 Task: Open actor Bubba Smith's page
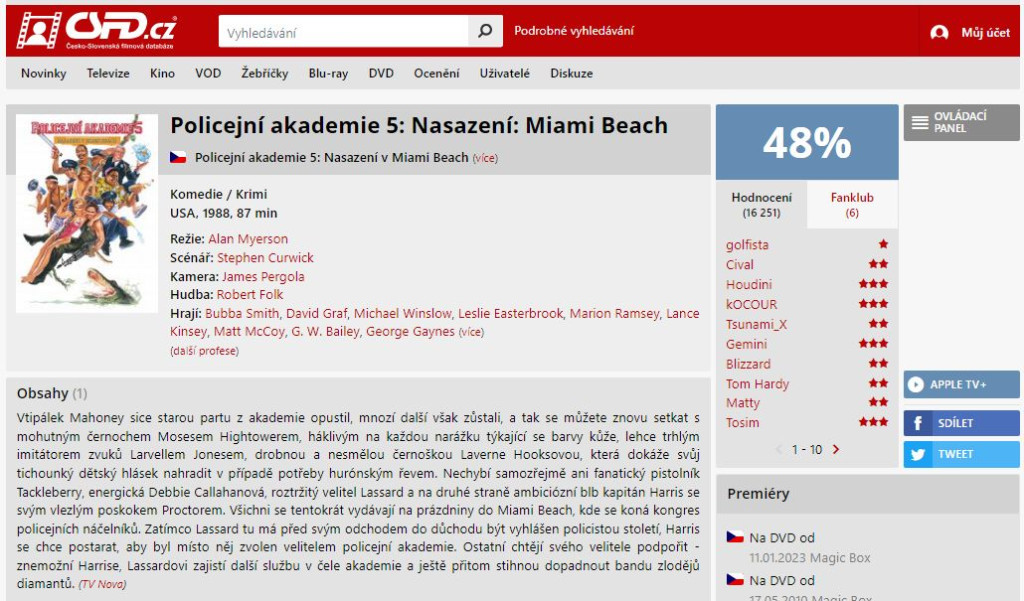[x=242, y=314]
